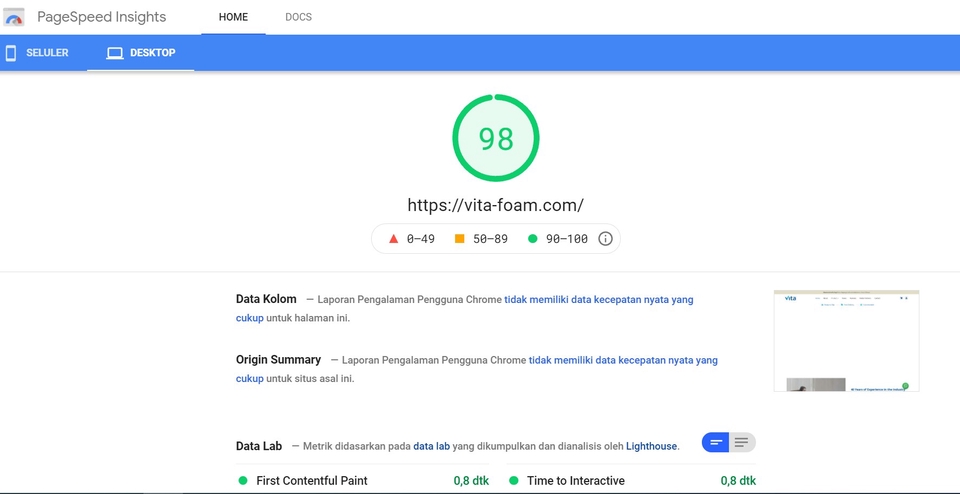Viewport: 960px width, 494px height.
Task: Click First Contentful Paint green status dot
Action: click(x=243, y=481)
